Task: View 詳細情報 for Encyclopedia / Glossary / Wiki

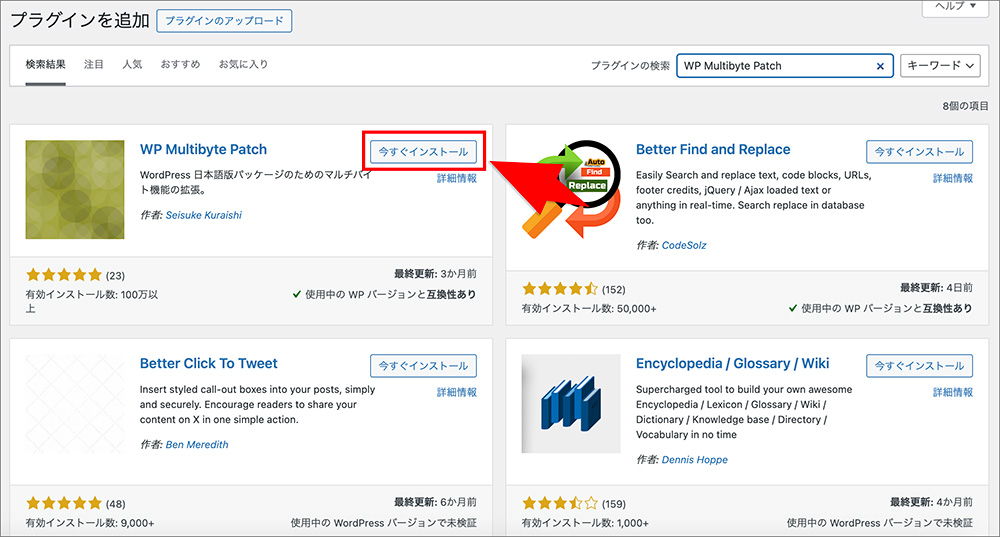Action: [x=953, y=393]
